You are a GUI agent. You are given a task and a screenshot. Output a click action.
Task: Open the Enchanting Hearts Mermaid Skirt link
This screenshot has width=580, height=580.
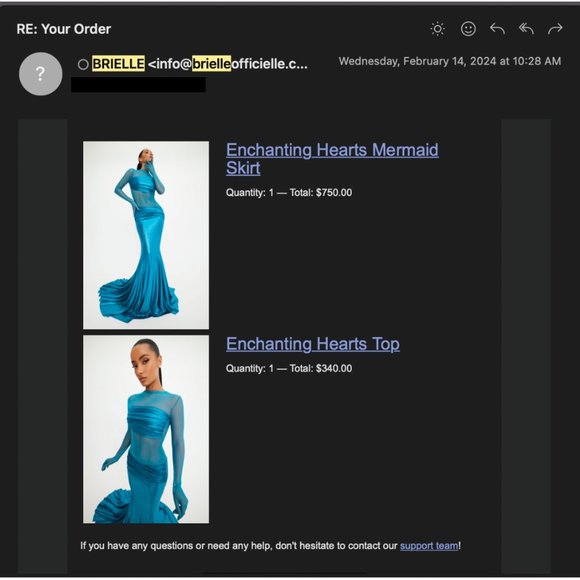[332, 159]
